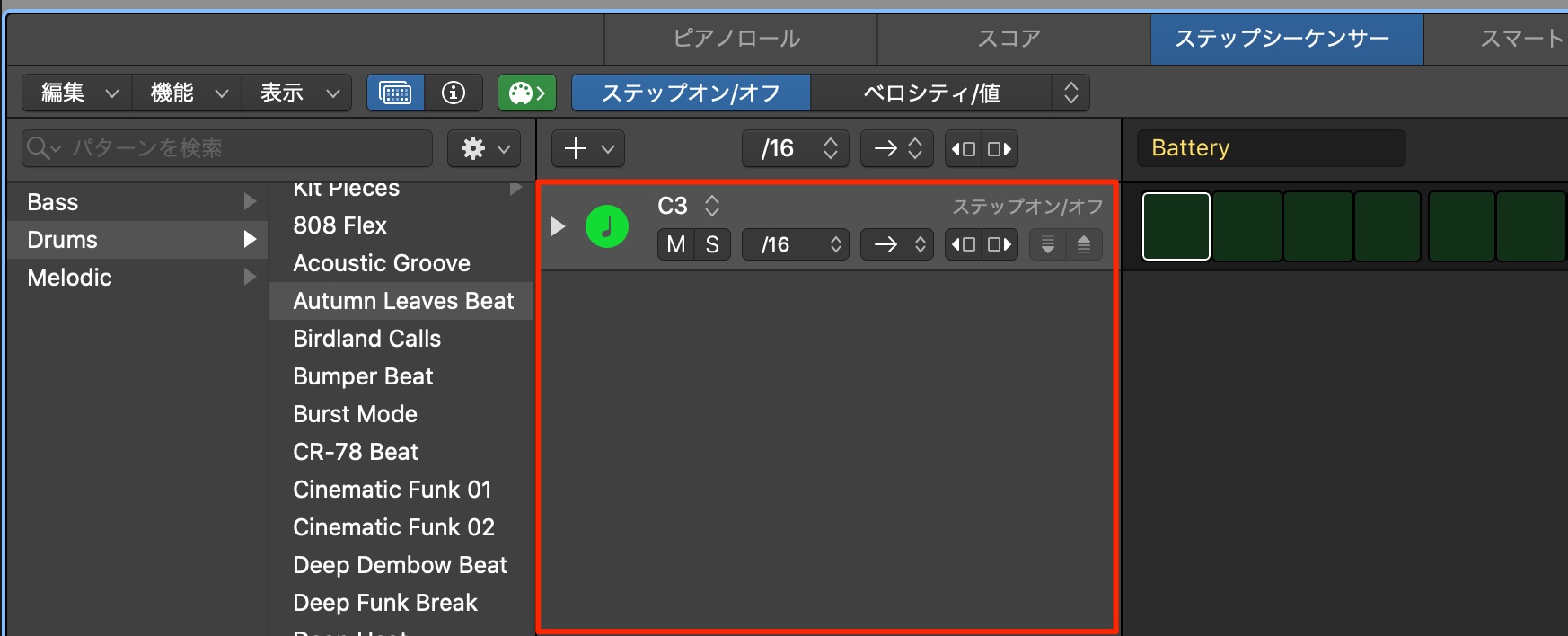This screenshot has width=1568, height=636.
Task: Load the Cinematic Funk 02 pattern
Action: pos(401,527)
